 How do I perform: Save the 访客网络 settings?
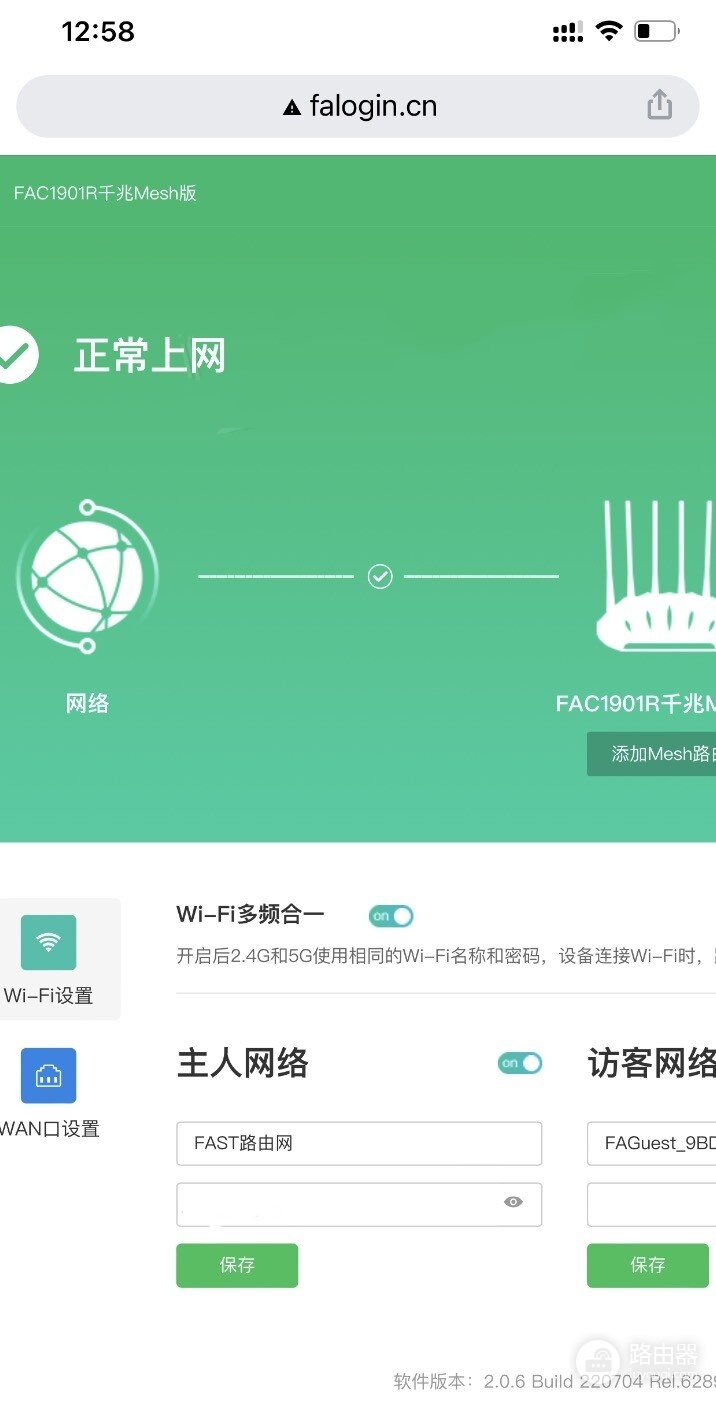click(x=648, y=1265)
